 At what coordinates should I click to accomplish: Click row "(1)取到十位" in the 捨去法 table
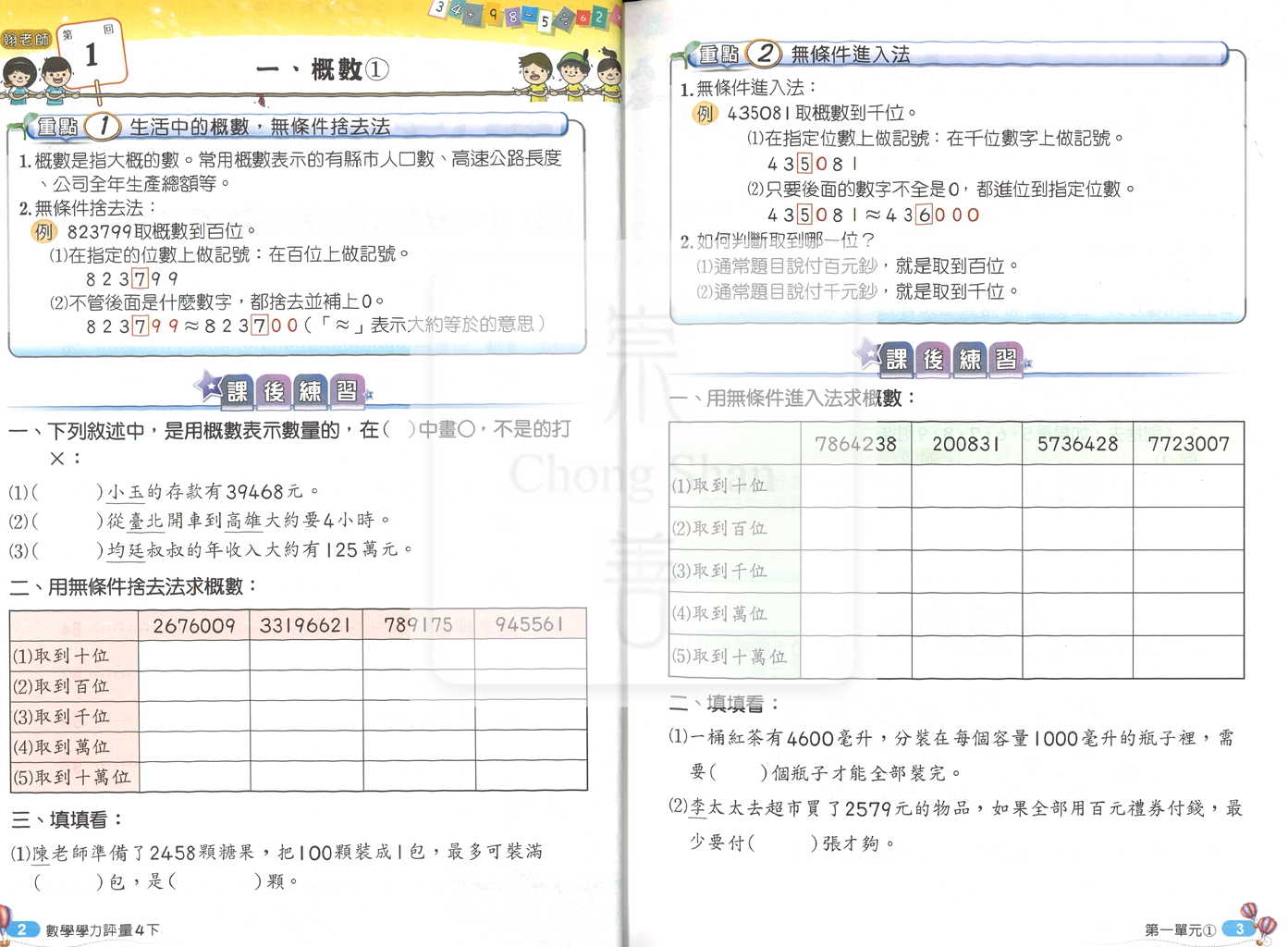click(299, 656)
